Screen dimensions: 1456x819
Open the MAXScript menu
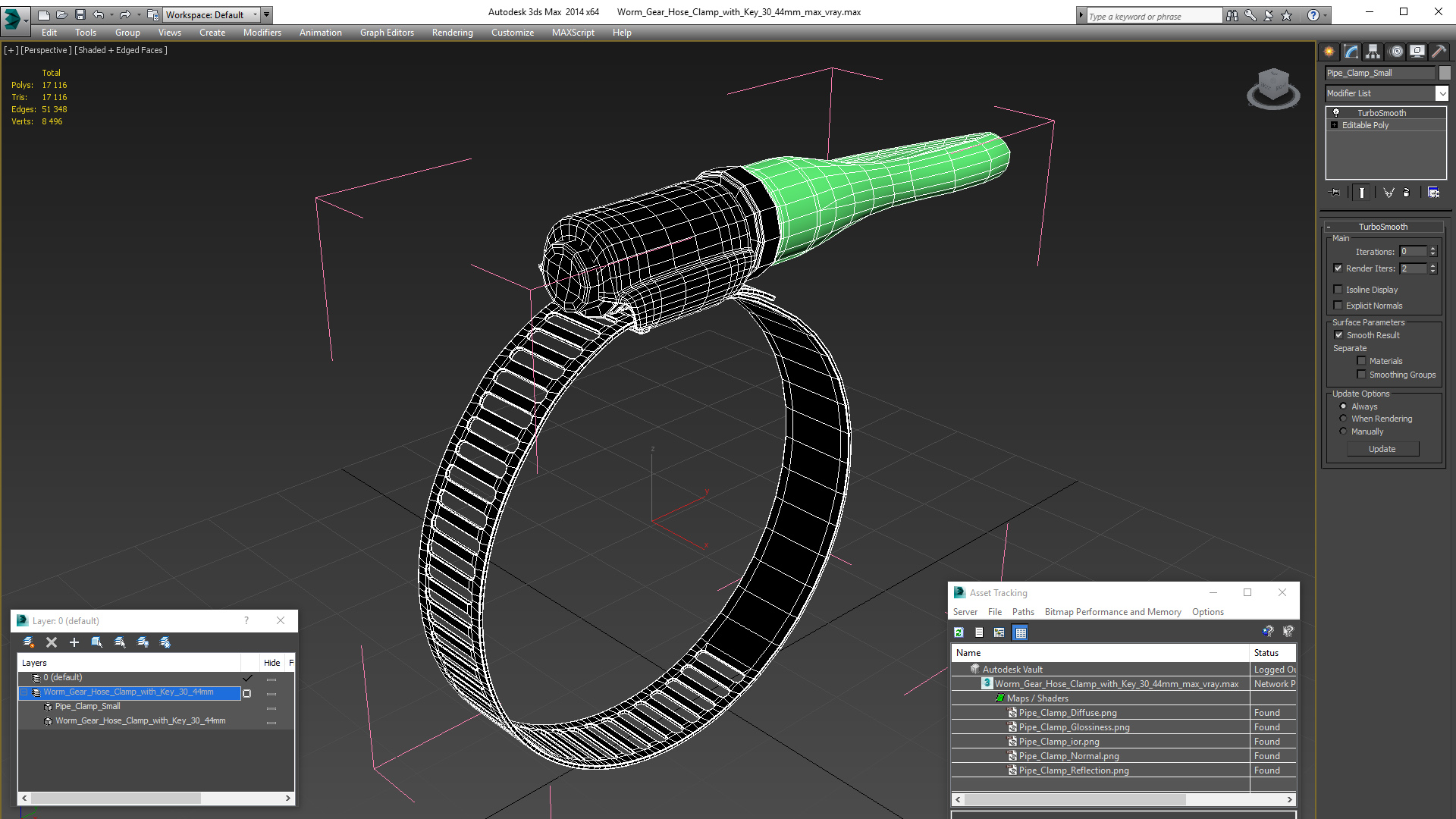point(573,33)
